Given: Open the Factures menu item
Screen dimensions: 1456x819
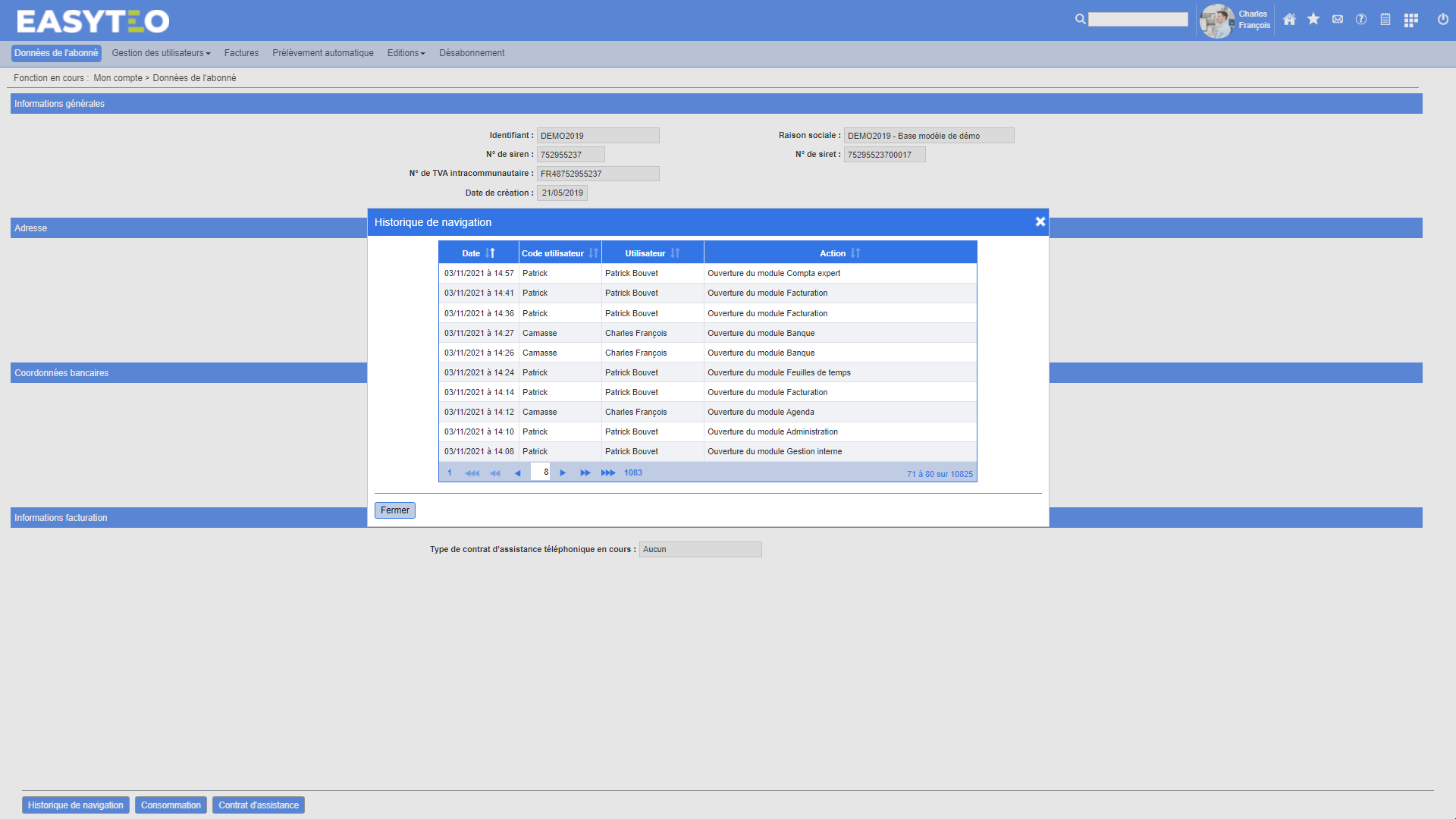Looking at the screenshot, I should point(241,53).
